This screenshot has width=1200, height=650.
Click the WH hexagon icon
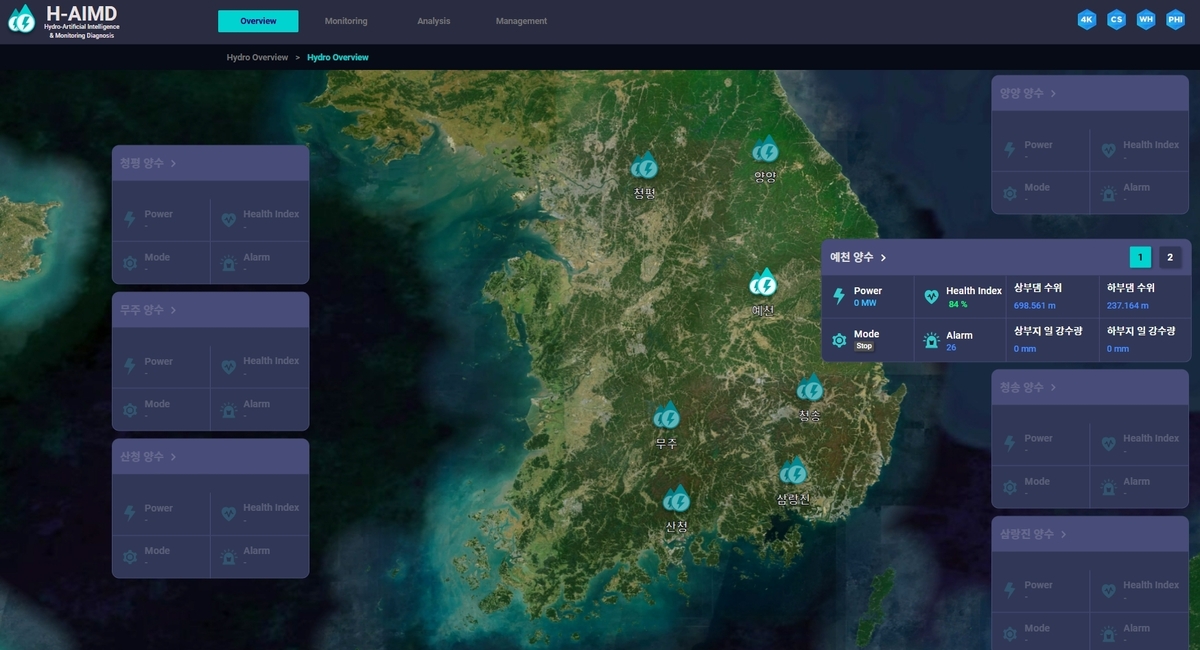tap(1146, 20)
